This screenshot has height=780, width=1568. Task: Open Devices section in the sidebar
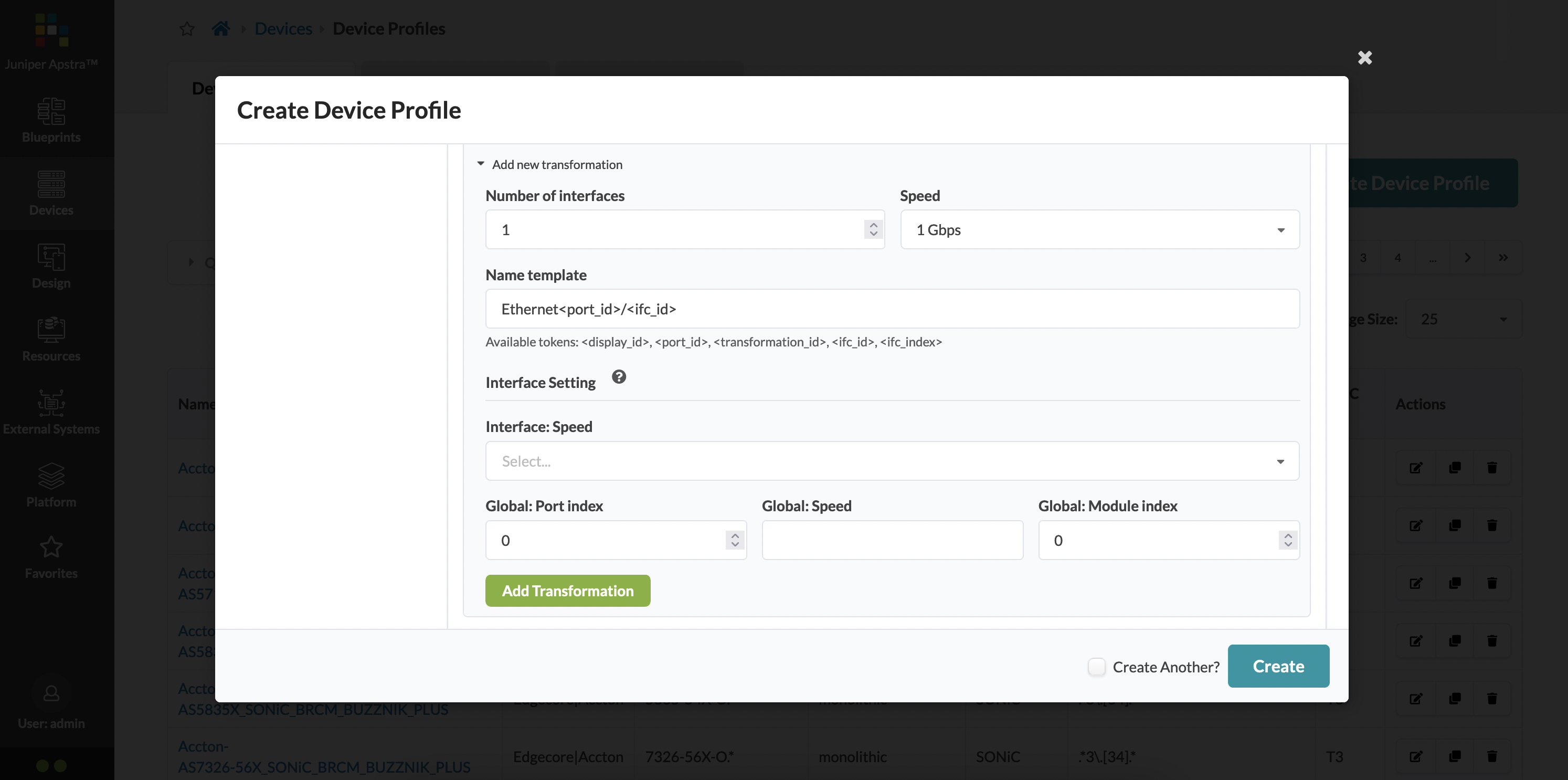click(x=51, y=194)
